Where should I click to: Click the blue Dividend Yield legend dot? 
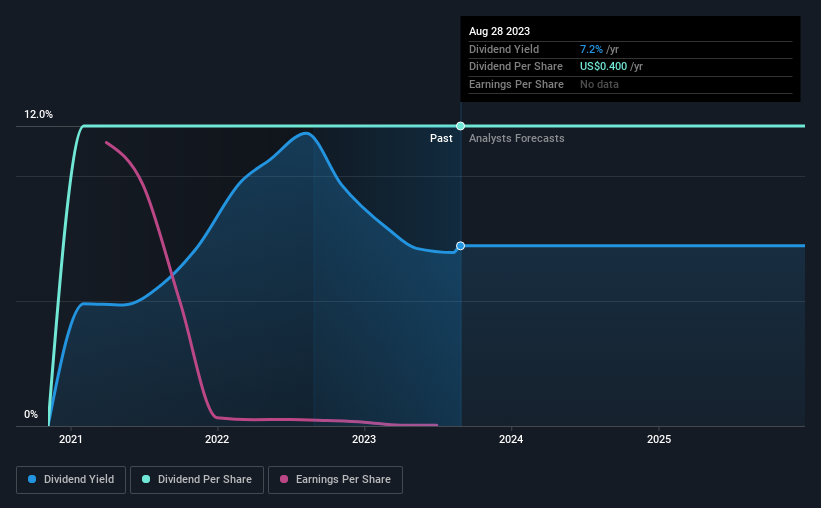point(32,479)
